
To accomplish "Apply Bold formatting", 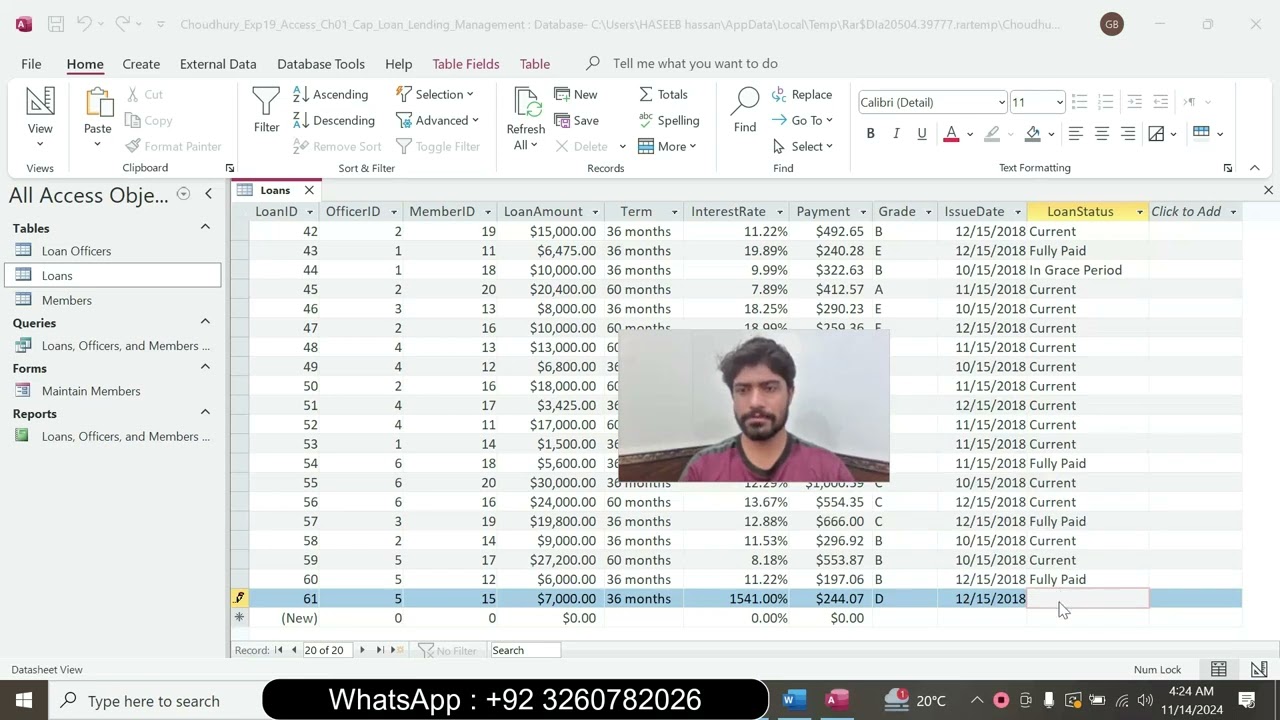I will (870, 133).
